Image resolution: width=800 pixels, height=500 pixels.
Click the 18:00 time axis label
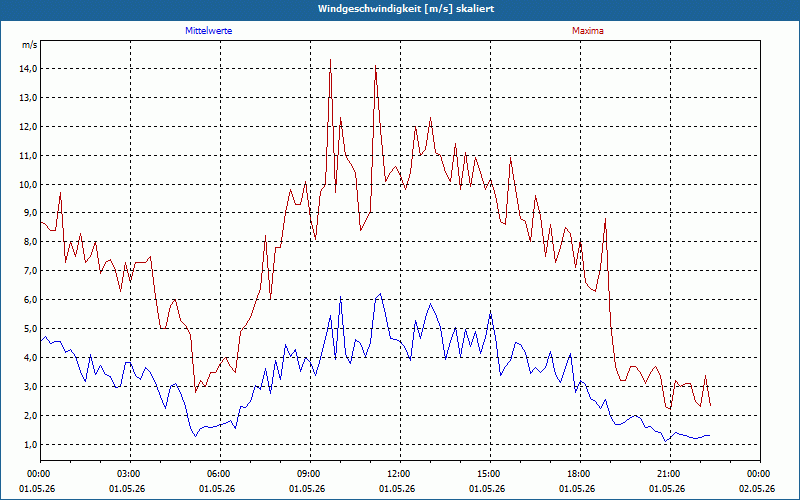click(x=581, y=474)
